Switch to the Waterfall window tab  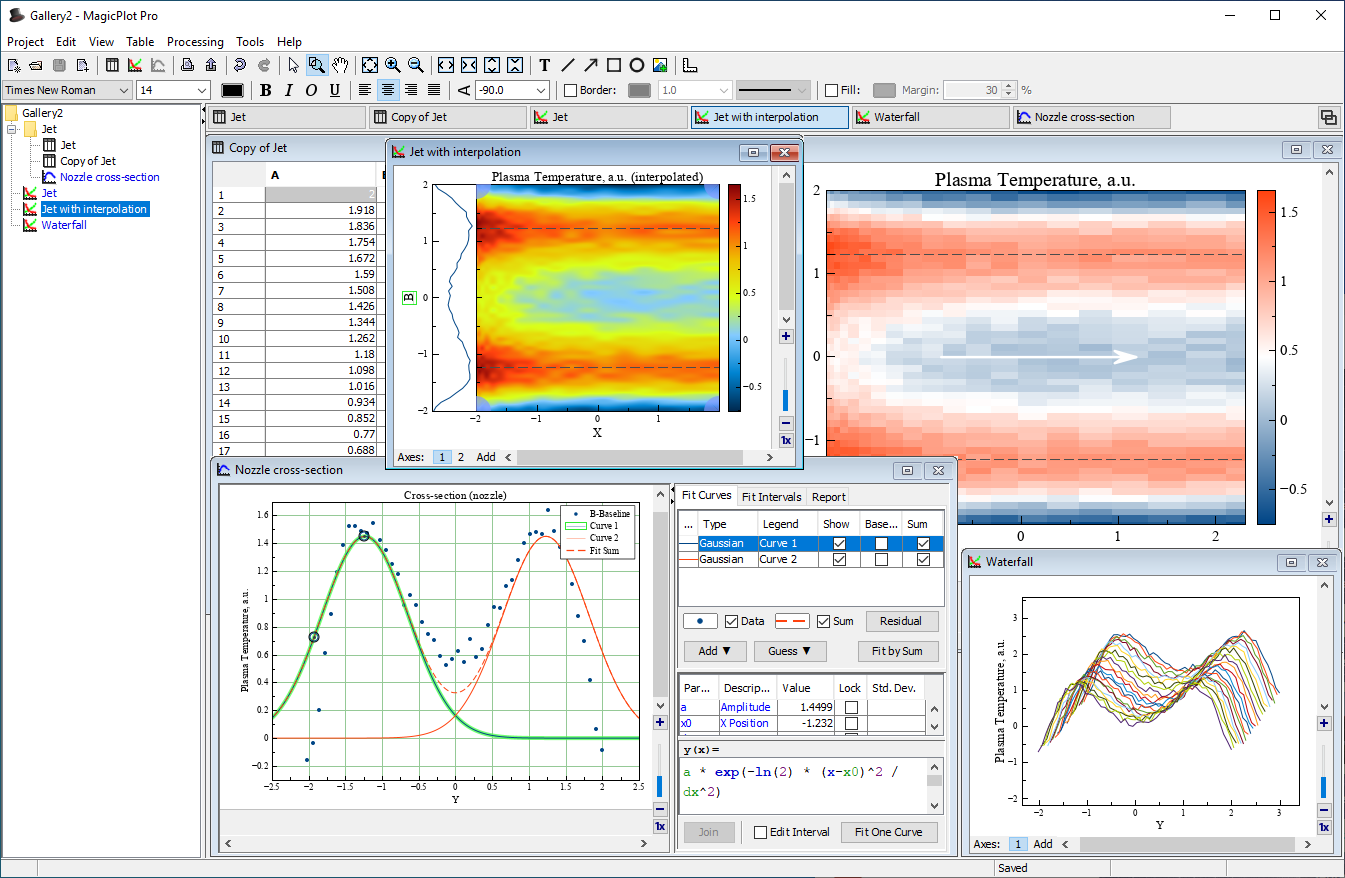(x=930, y=117)
